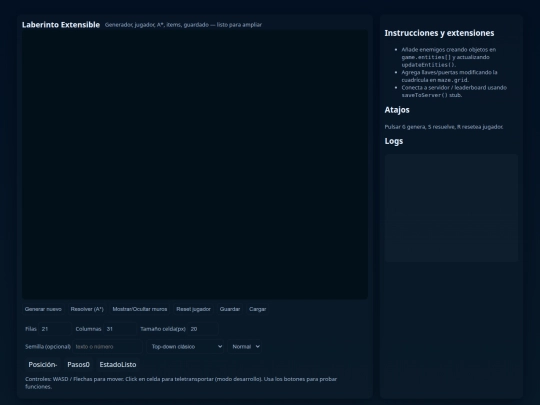Open the Normal difficulty dropdown
The image size is (540, 405).
[245, 346]
